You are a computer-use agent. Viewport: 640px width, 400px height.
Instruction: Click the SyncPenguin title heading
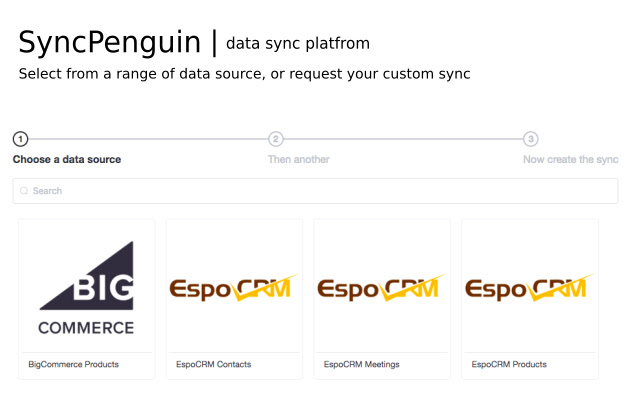tap(109, 42)
